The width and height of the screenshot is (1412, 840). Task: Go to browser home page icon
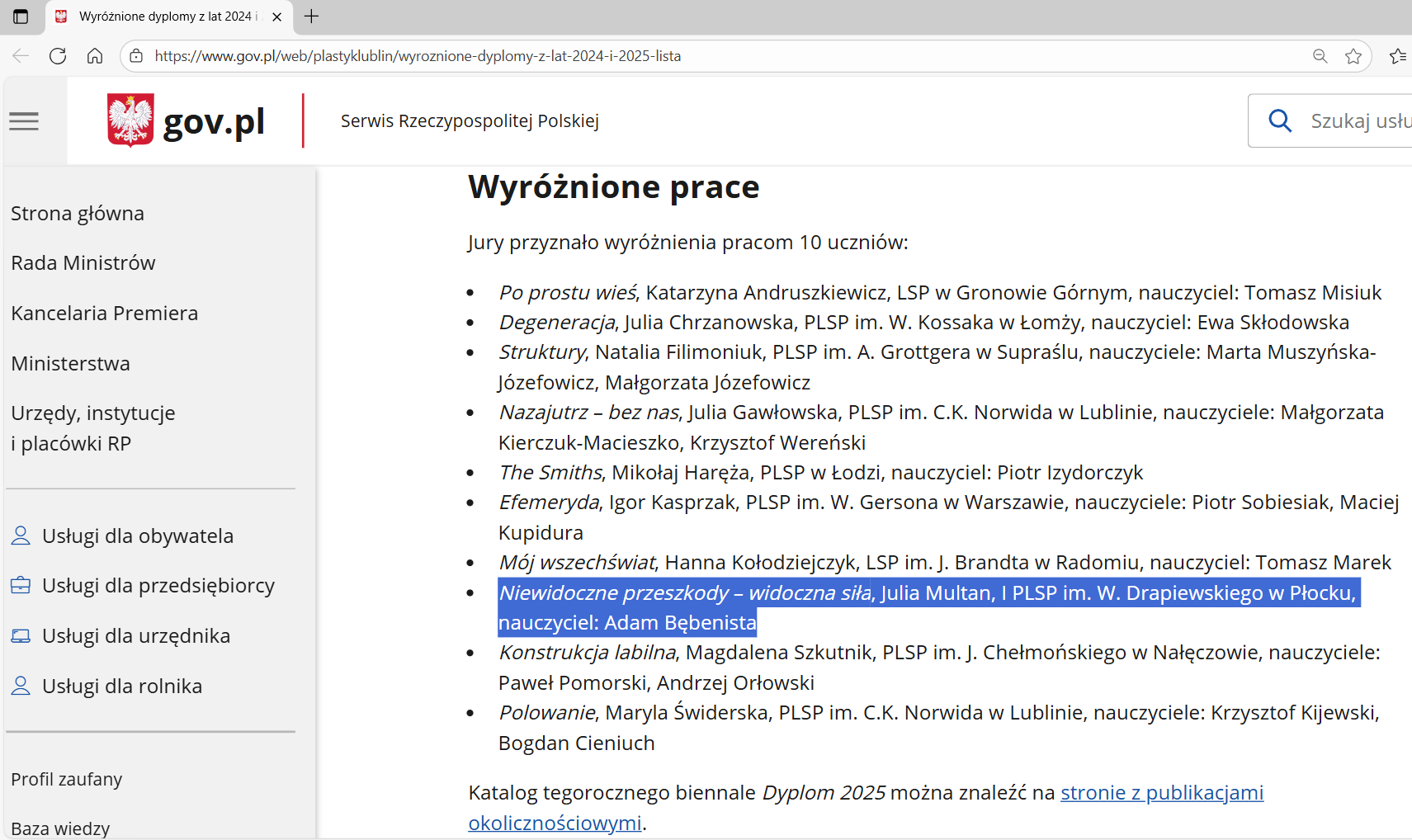coord(95,56)
